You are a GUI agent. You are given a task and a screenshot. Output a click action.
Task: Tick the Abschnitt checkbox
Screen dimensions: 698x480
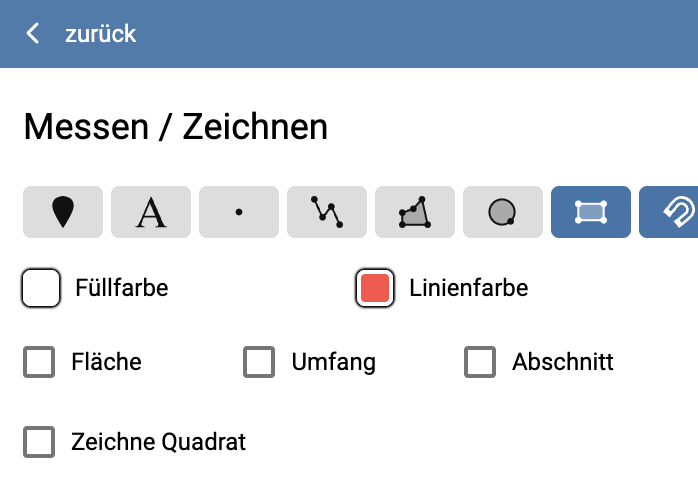480,362
